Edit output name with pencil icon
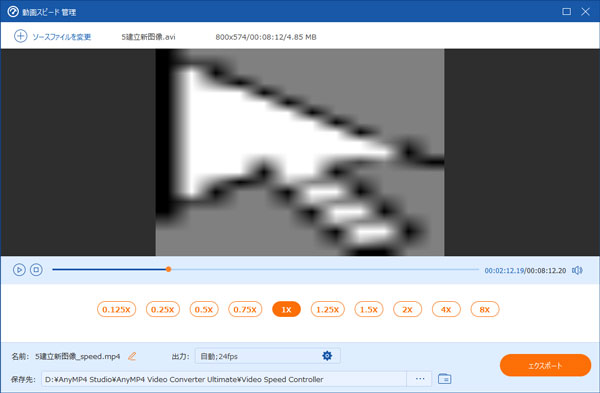 coord(132,356)
